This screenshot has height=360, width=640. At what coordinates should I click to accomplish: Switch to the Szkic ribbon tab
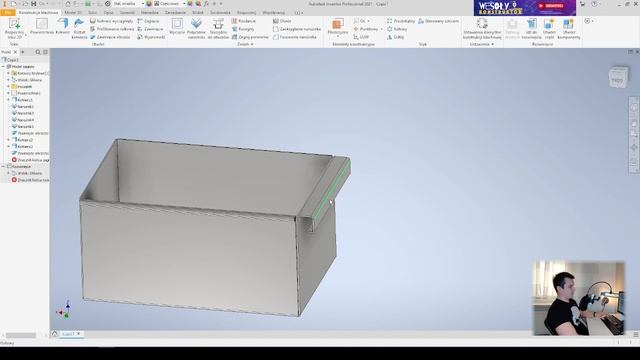(x=93, y=13)
